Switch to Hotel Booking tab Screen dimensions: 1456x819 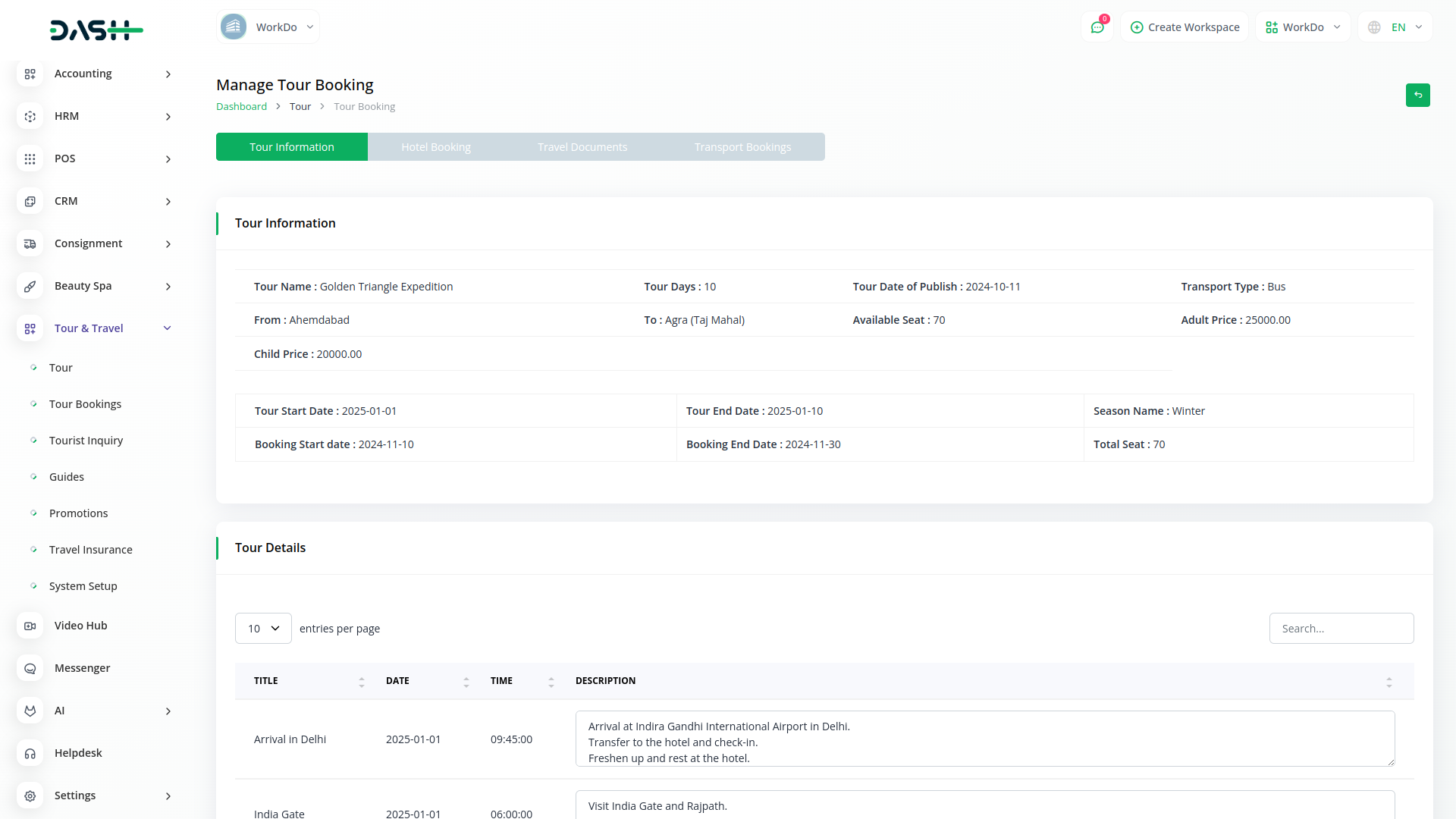[435, 147]
